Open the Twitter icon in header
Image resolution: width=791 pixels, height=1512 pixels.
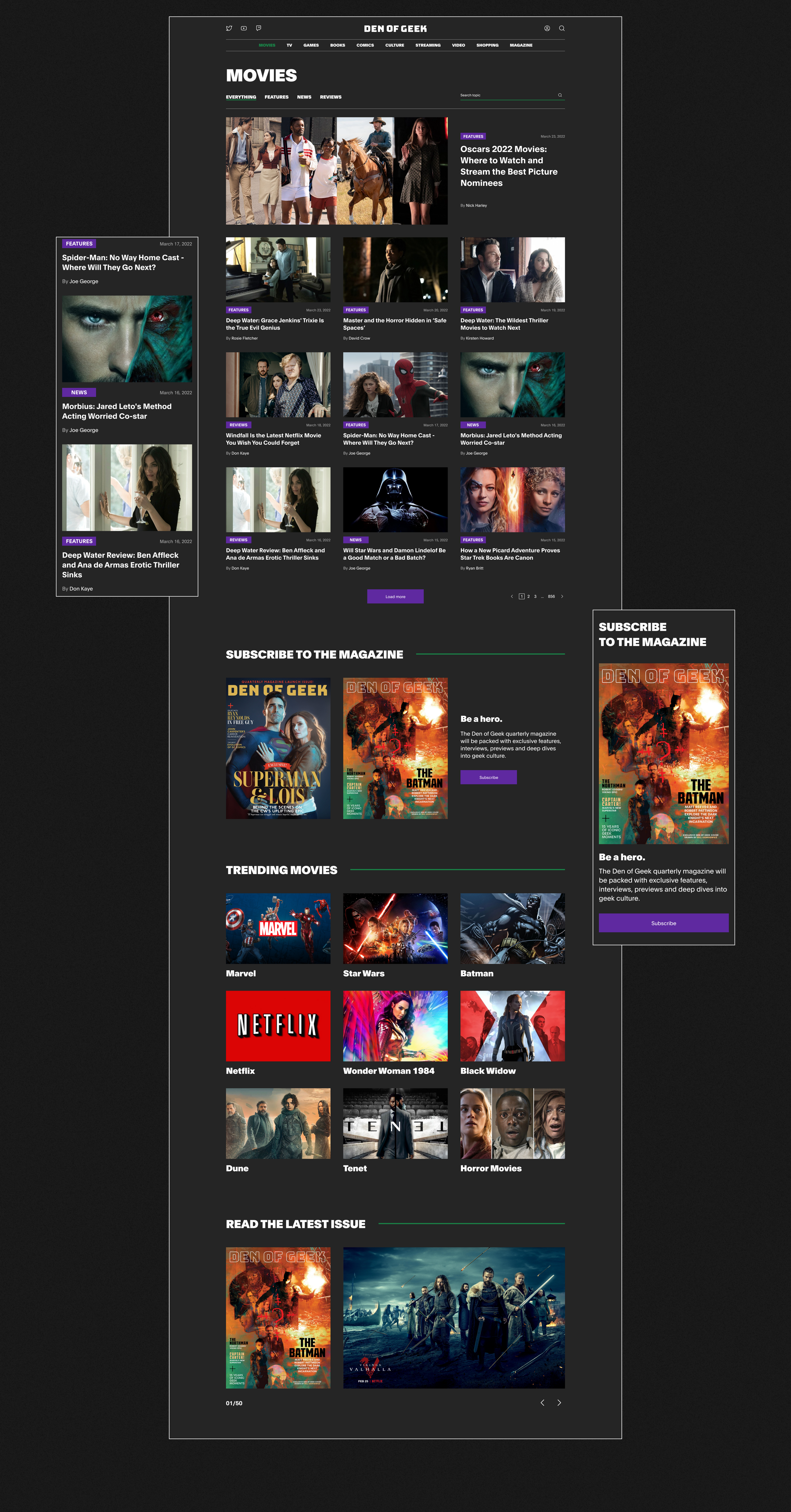pyautogui.click(x=229, y=28)
